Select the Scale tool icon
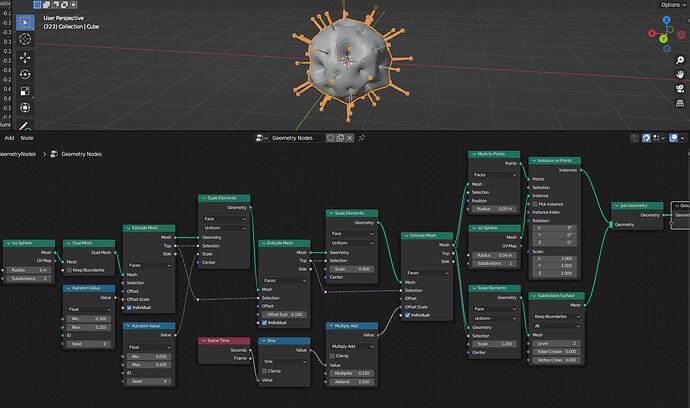Screen dimensions: 690x408 (25, 91)
